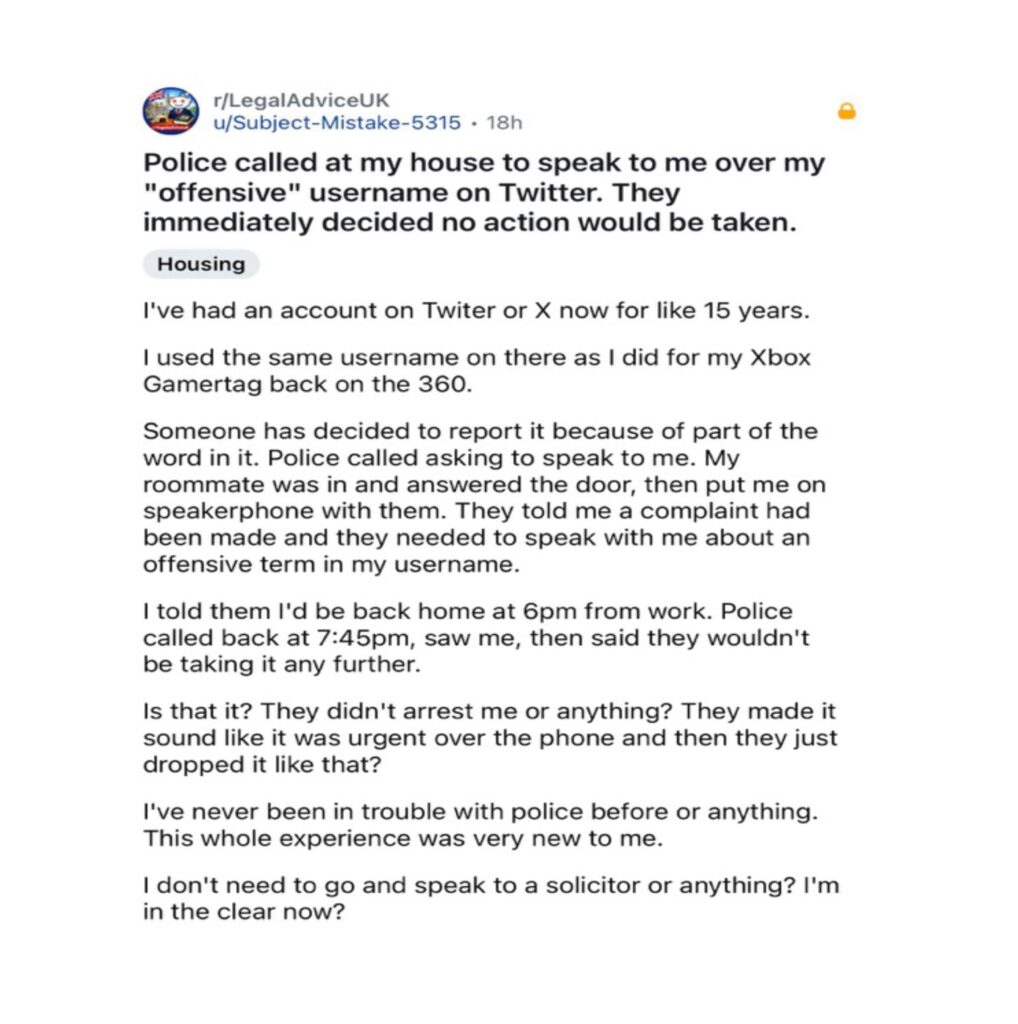1018x1024 pixels.
Task: Click the final paragraph about a solicitor
Action: pos(490,899)
